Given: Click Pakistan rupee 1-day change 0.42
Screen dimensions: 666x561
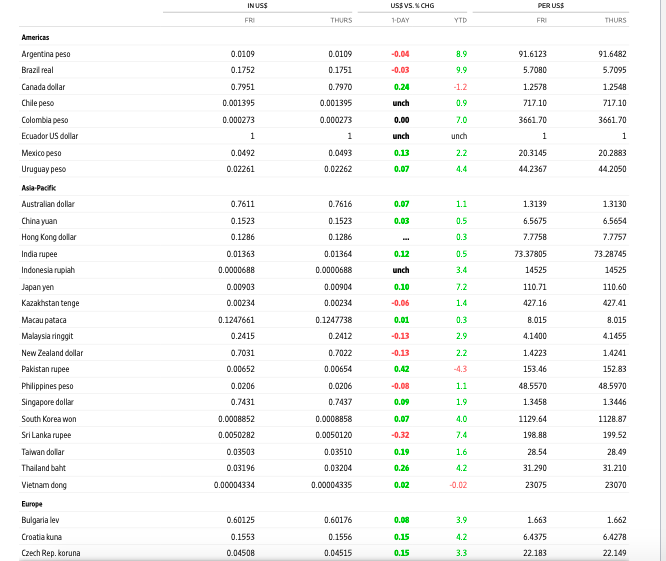Looking at the screenshot, I should 402,369.
